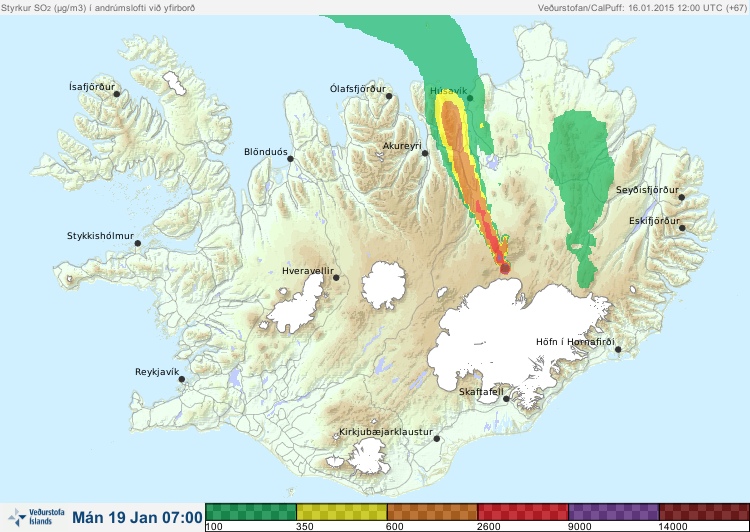Click the Reykjavík city marker dot

click(x=182, y=379)
